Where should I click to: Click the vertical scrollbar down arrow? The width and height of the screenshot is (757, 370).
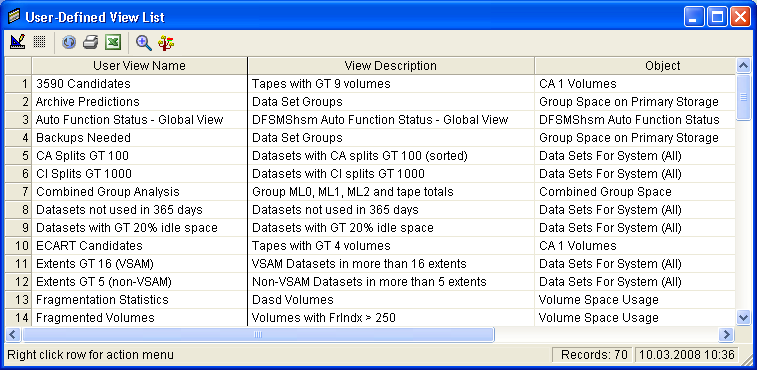(743, 317)
